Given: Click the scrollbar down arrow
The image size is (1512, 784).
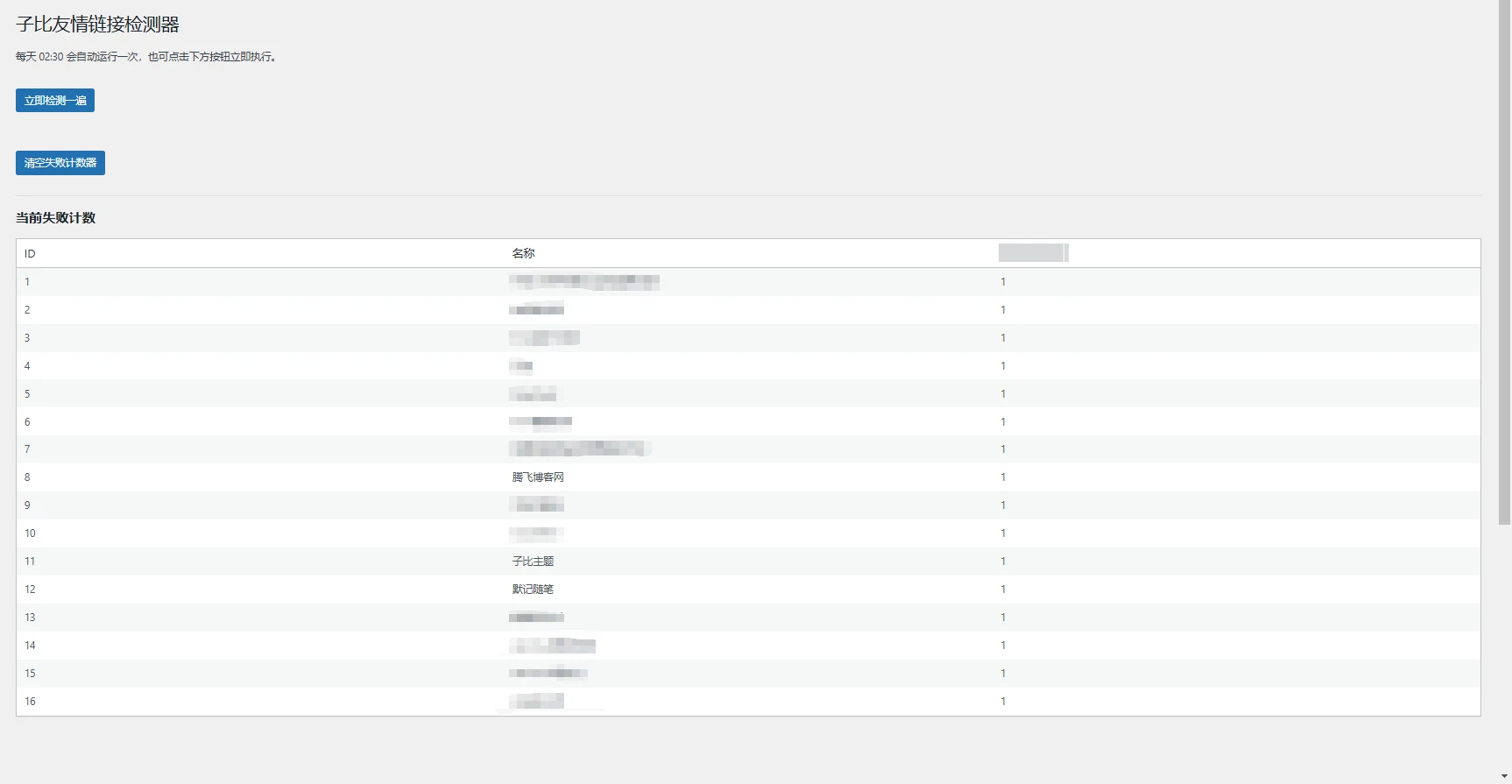Looking at the screenshot, I should 1504,777.
